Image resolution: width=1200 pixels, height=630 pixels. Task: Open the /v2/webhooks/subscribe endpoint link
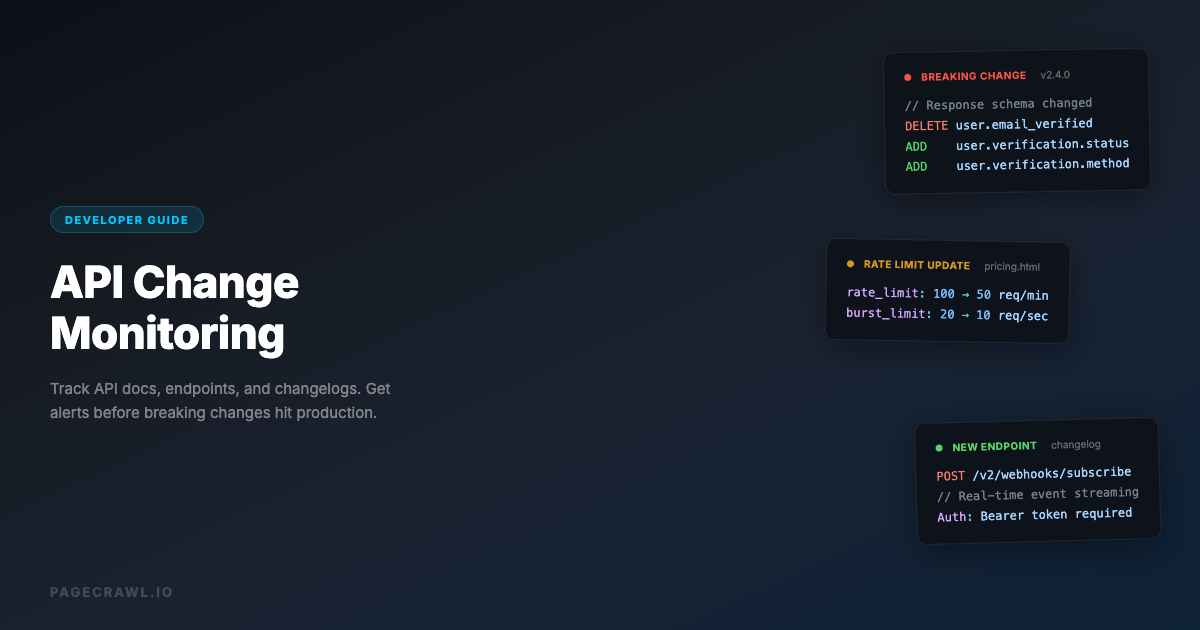pyautogui.click(x=1052, y=472)
